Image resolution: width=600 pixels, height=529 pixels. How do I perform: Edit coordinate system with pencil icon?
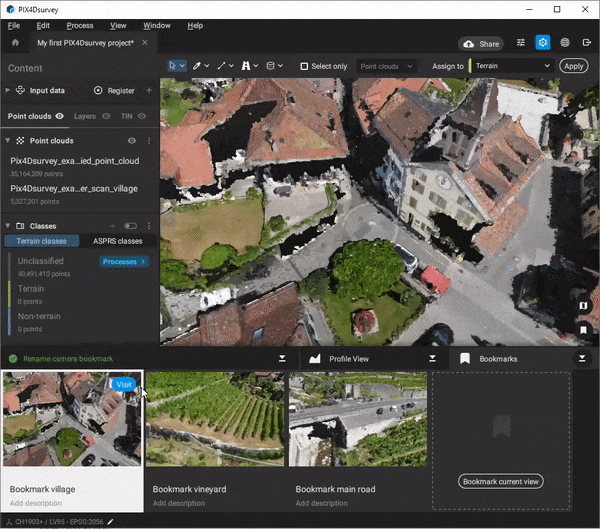111,521
